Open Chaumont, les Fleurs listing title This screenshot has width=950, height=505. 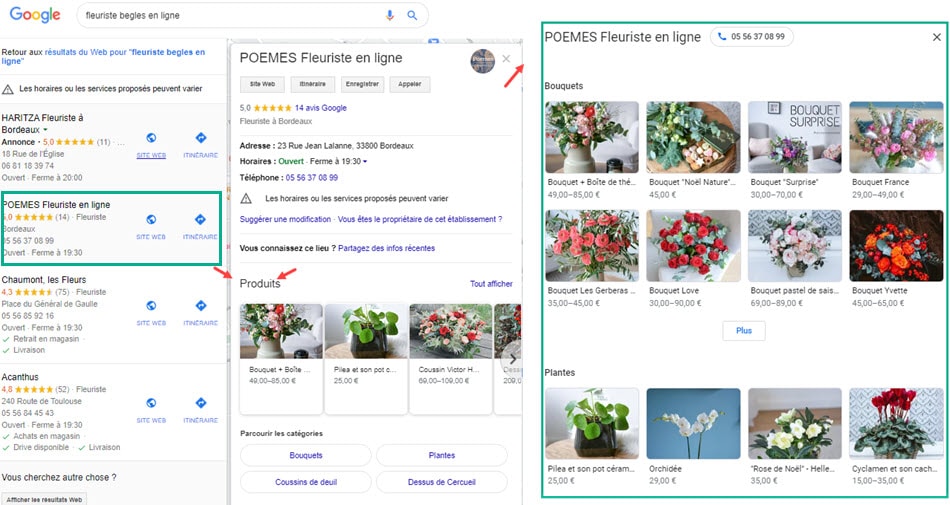point(44,280)
